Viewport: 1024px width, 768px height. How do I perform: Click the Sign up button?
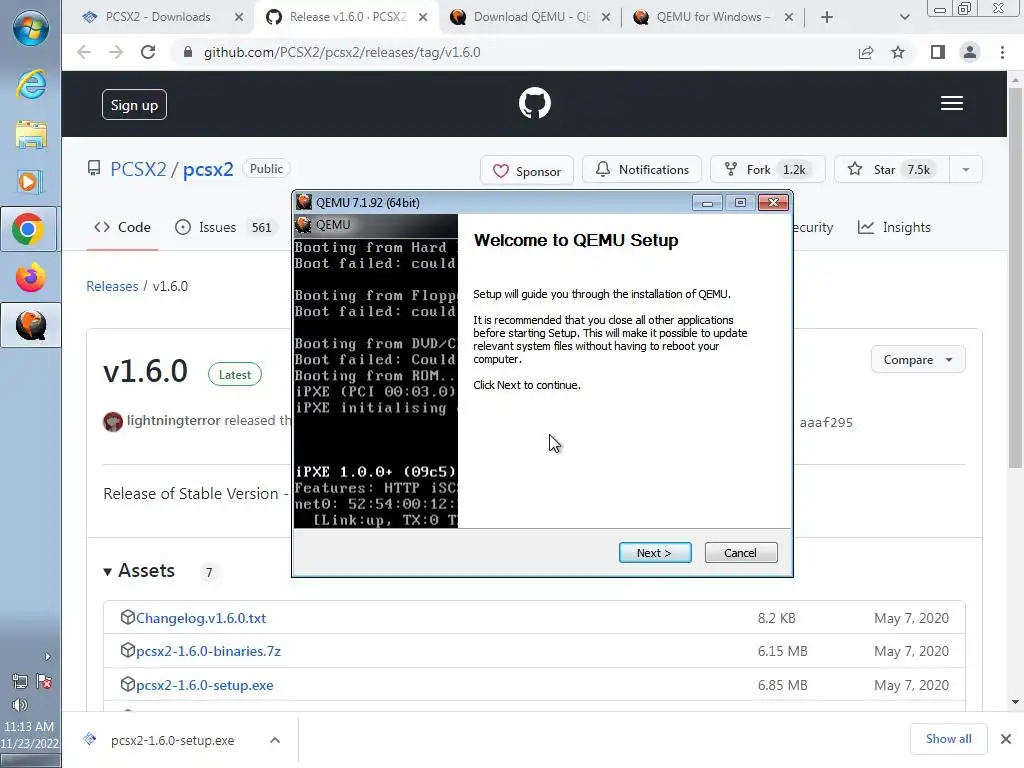[x=135, y=104]
